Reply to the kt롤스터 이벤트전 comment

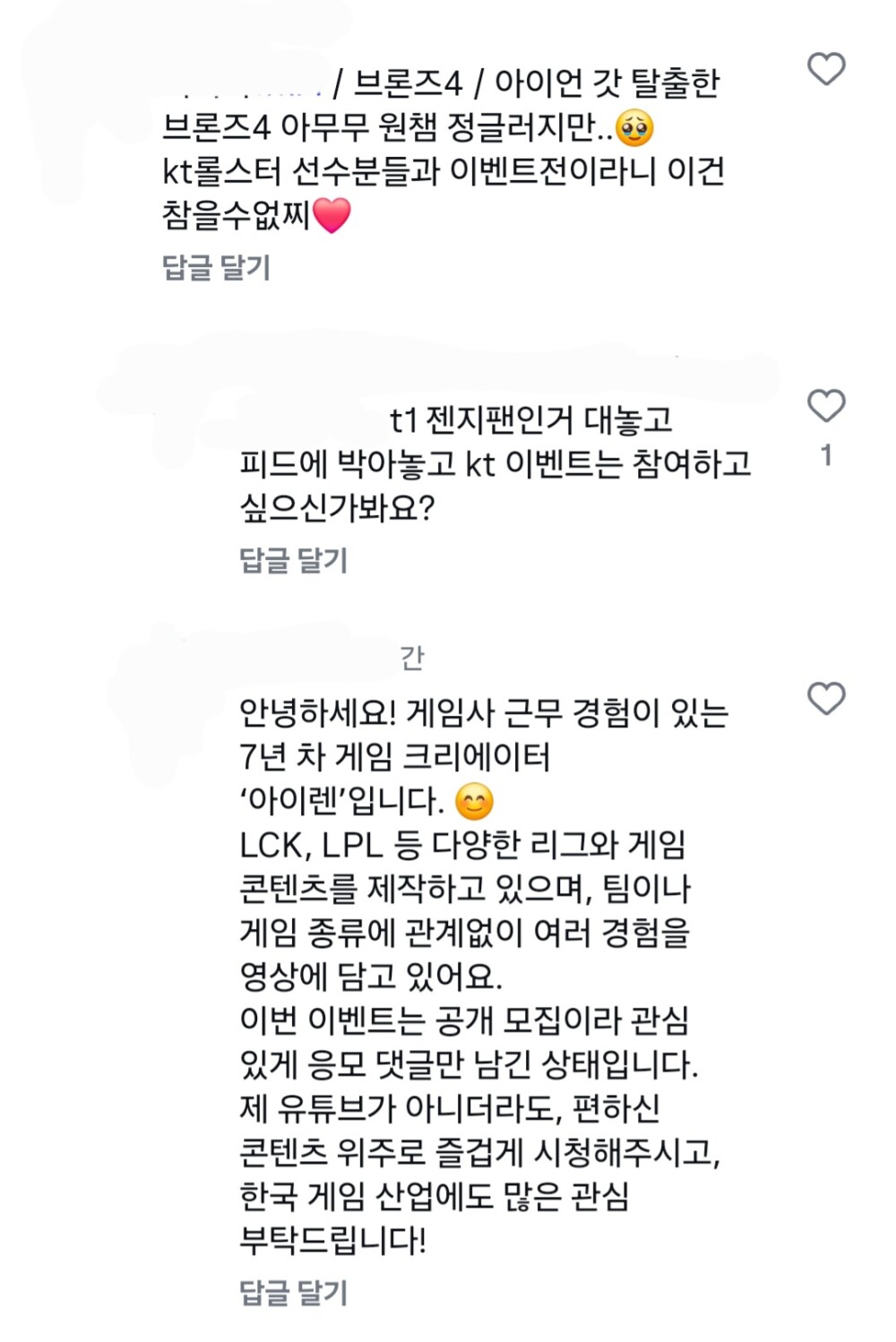[x=216, y=267]
